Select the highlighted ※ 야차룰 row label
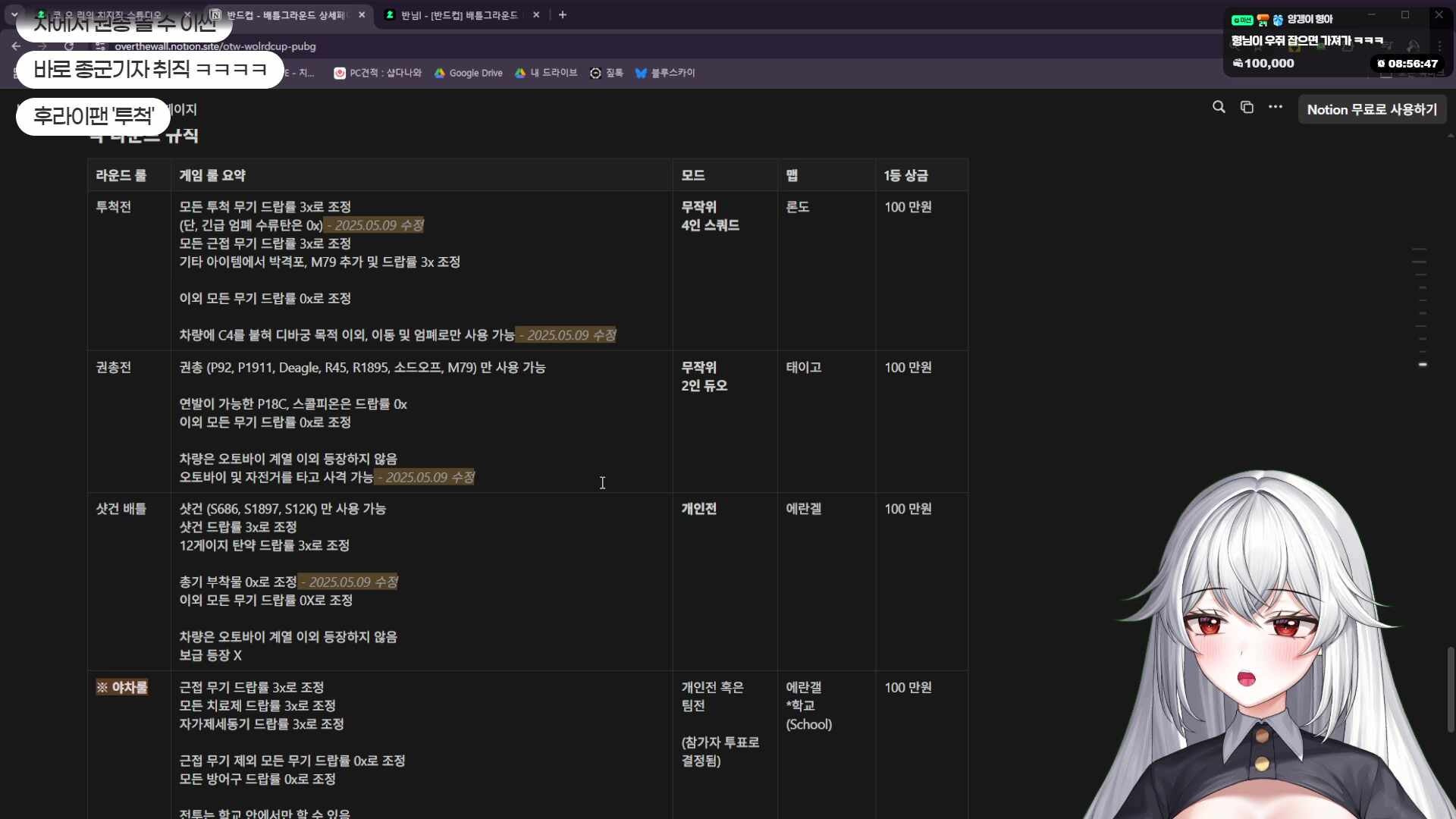1456x819 pixels. [121, 688]
